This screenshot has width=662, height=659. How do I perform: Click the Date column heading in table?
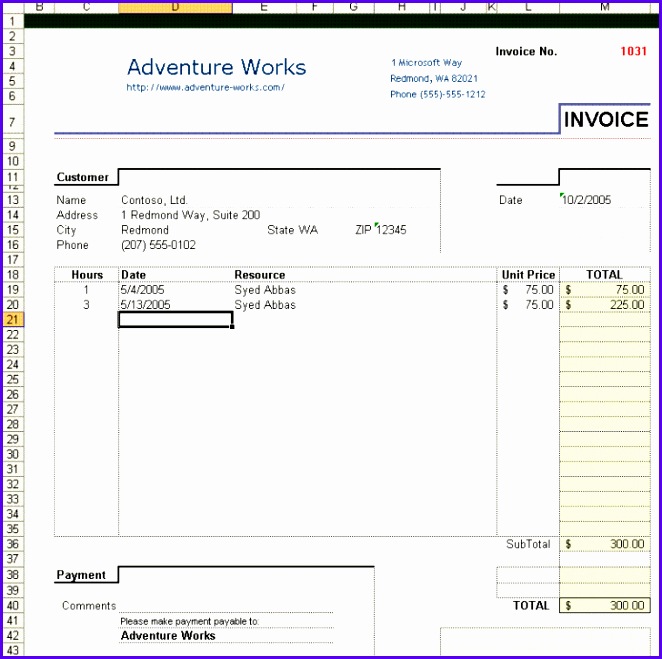[133, 275]
